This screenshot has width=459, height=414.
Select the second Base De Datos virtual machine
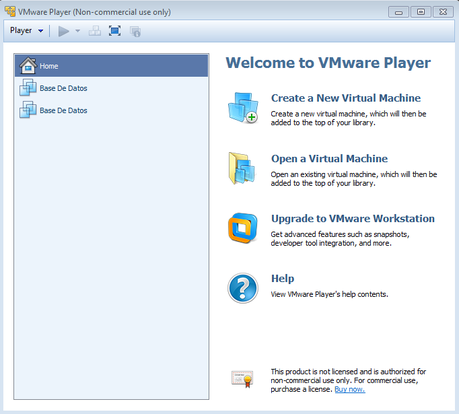tap(111, 110)
